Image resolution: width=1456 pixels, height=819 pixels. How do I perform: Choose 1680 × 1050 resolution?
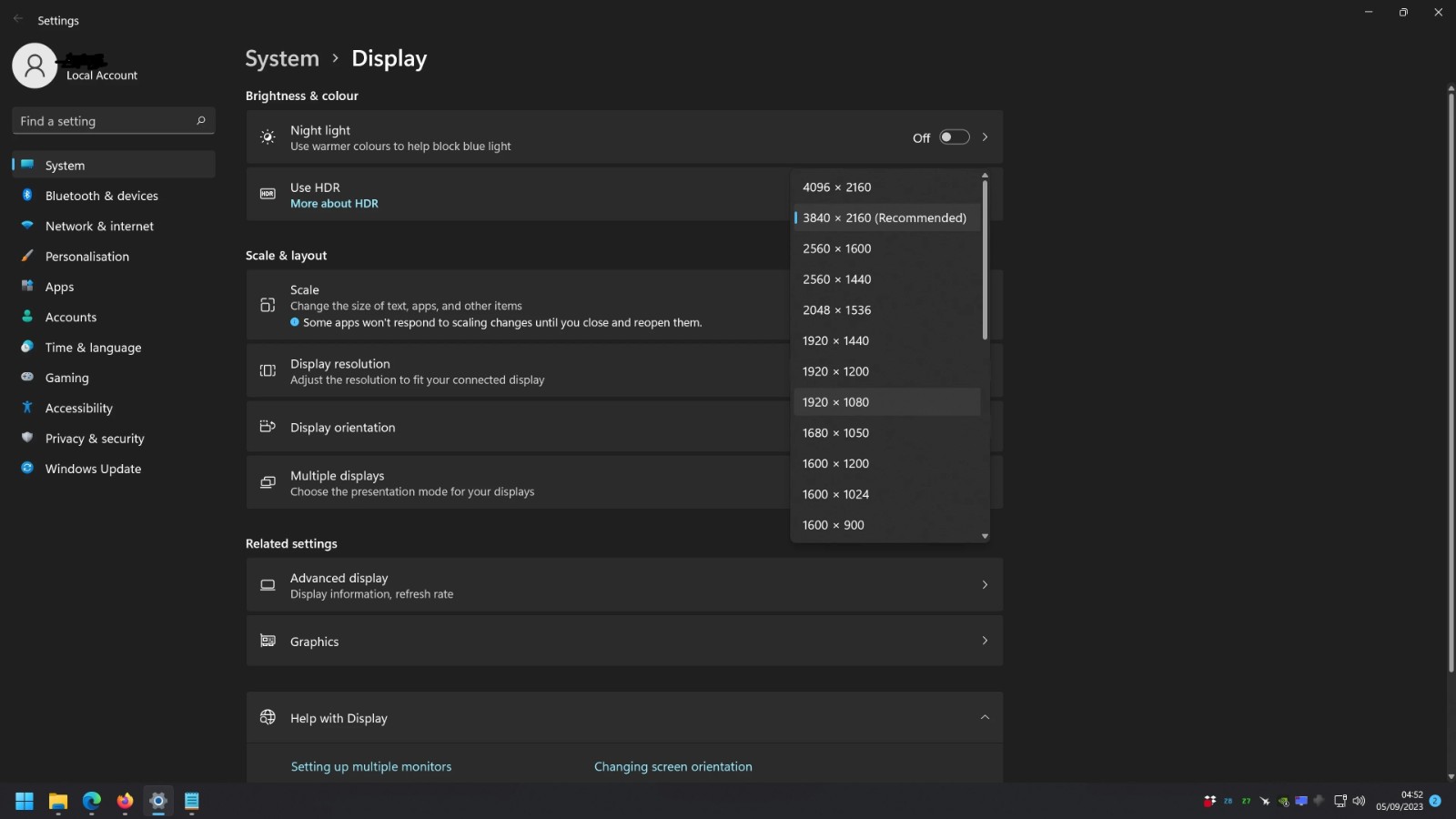[x=886, y=433]
